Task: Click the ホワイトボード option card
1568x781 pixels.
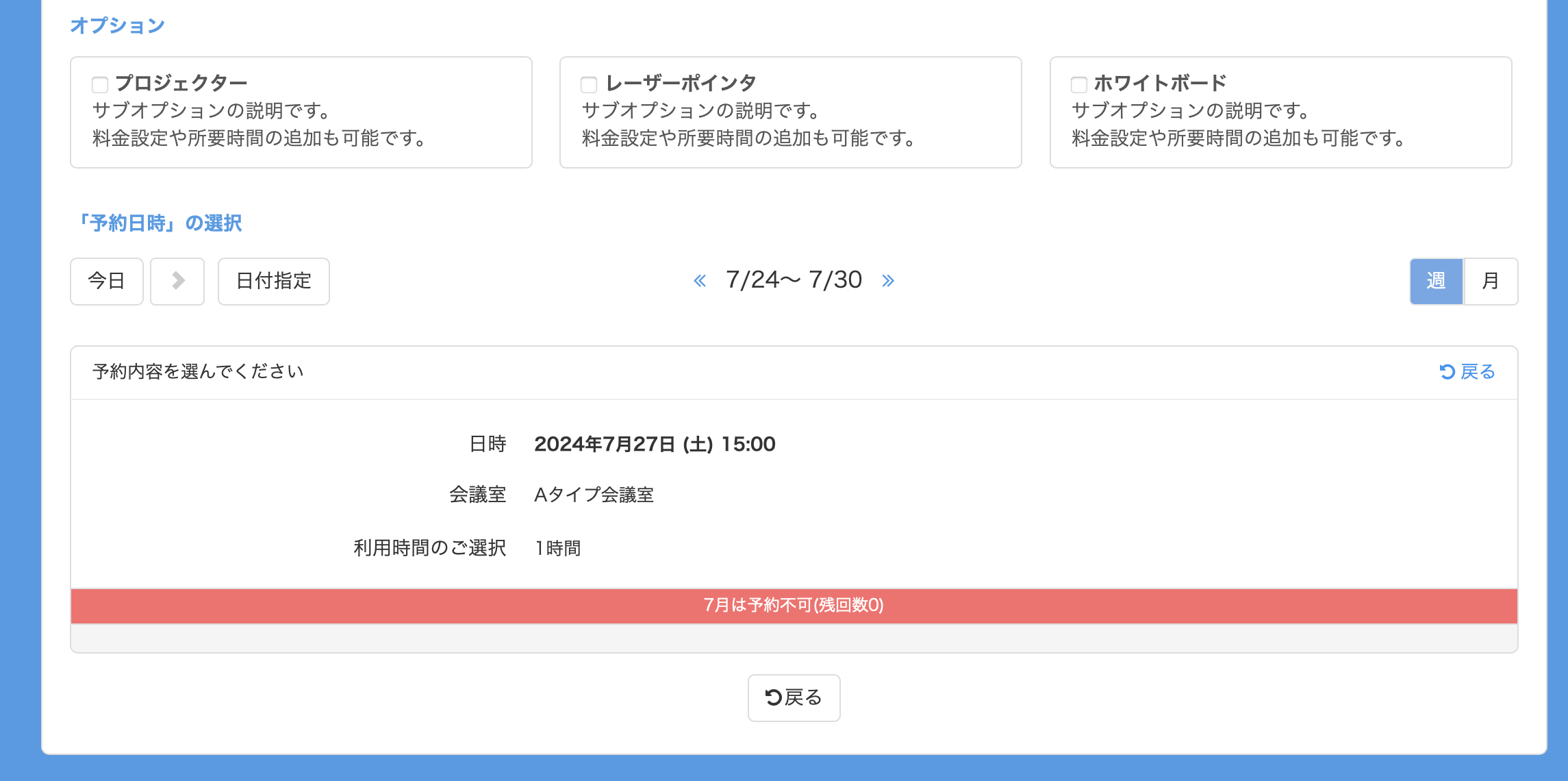Action: (x=1280, y=125)
